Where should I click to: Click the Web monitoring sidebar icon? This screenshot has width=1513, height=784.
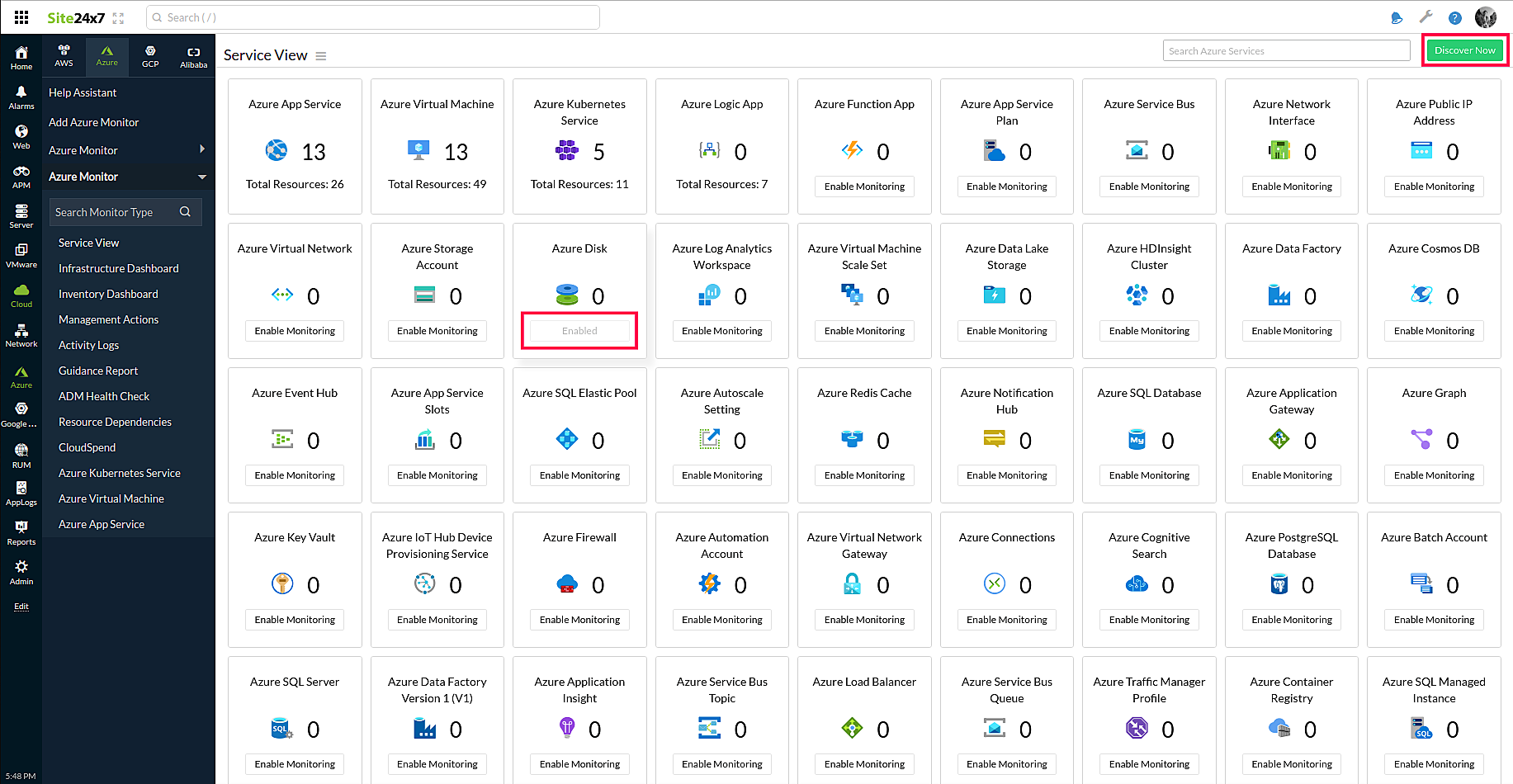tap(21, 135)
